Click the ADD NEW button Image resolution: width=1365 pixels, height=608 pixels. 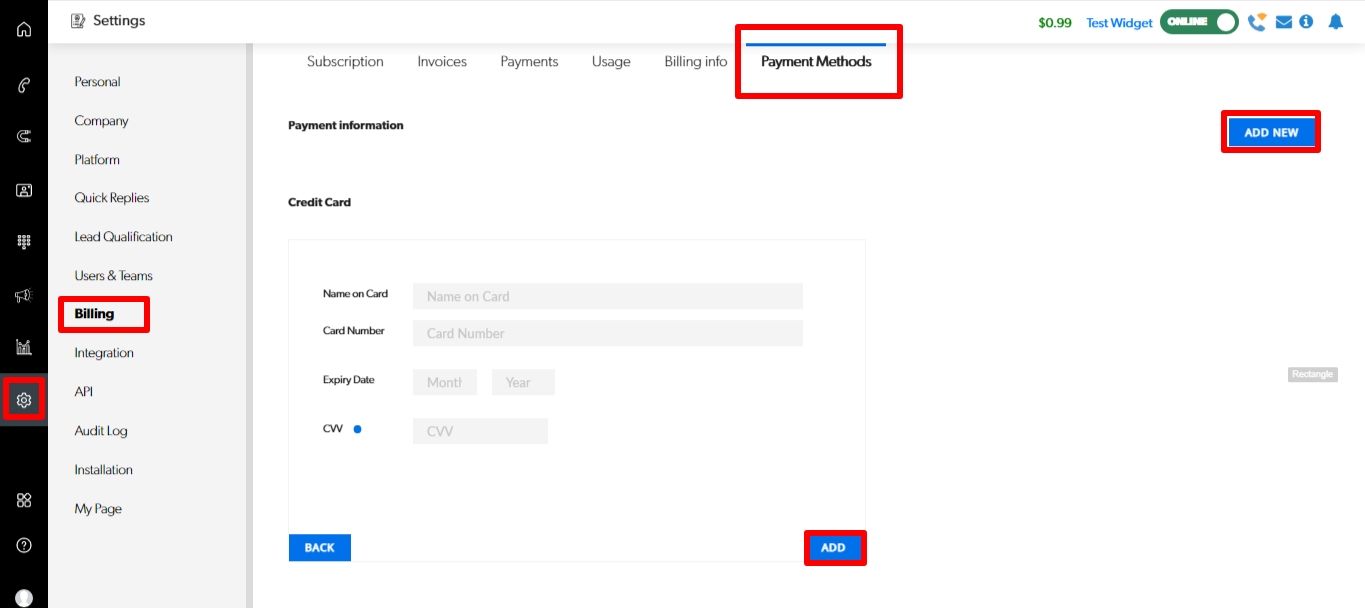[1271, 132]
